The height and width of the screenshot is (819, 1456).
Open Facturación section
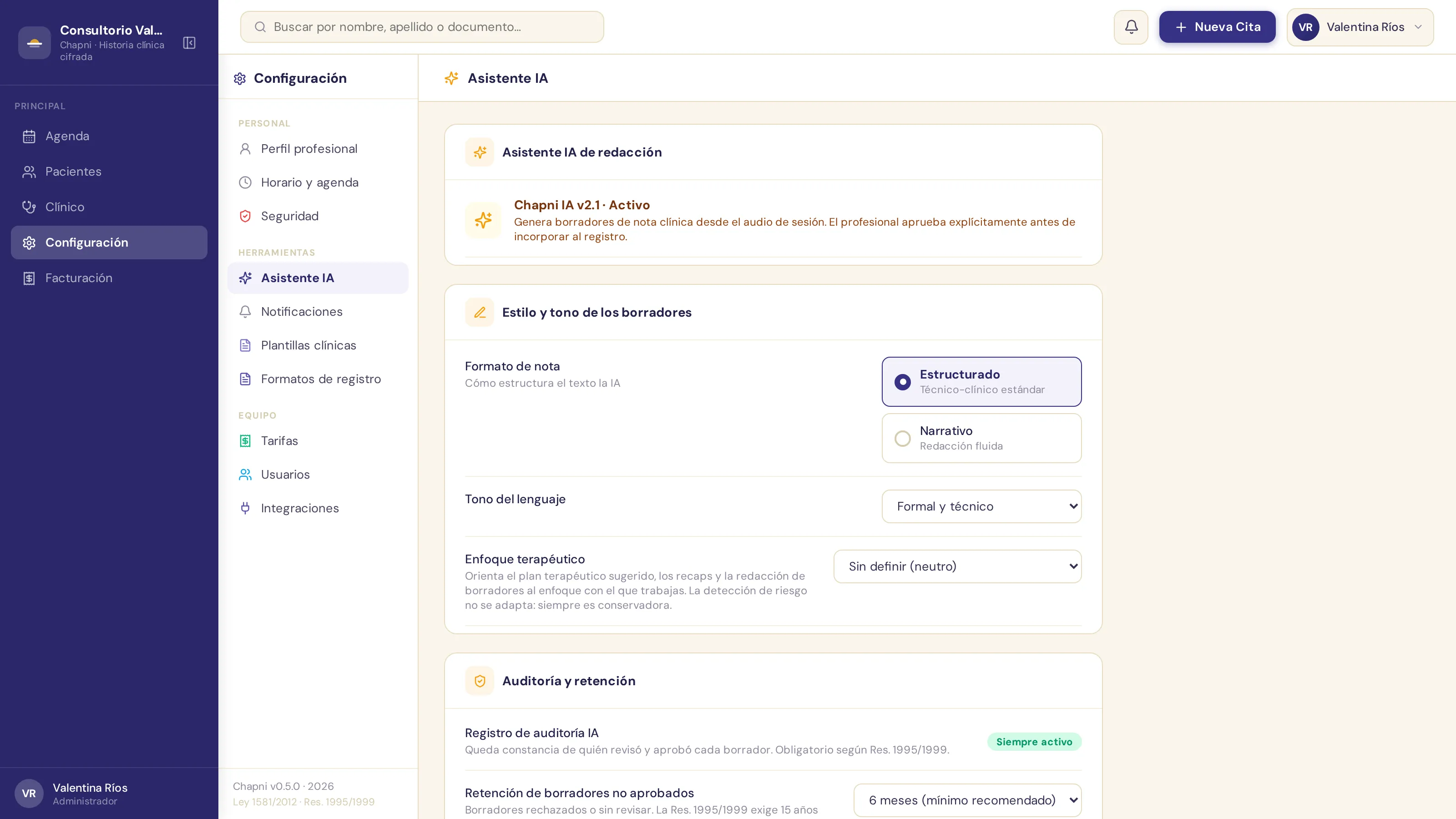pyautogui.click(x=109, y=278)
